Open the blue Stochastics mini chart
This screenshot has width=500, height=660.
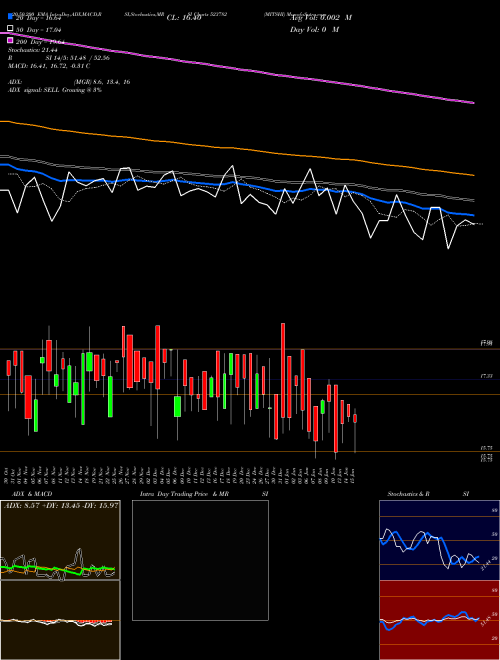[439, 540]
